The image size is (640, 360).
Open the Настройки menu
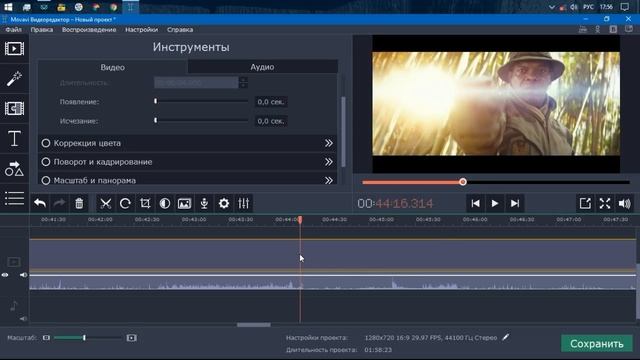click(x=141, y=30)
